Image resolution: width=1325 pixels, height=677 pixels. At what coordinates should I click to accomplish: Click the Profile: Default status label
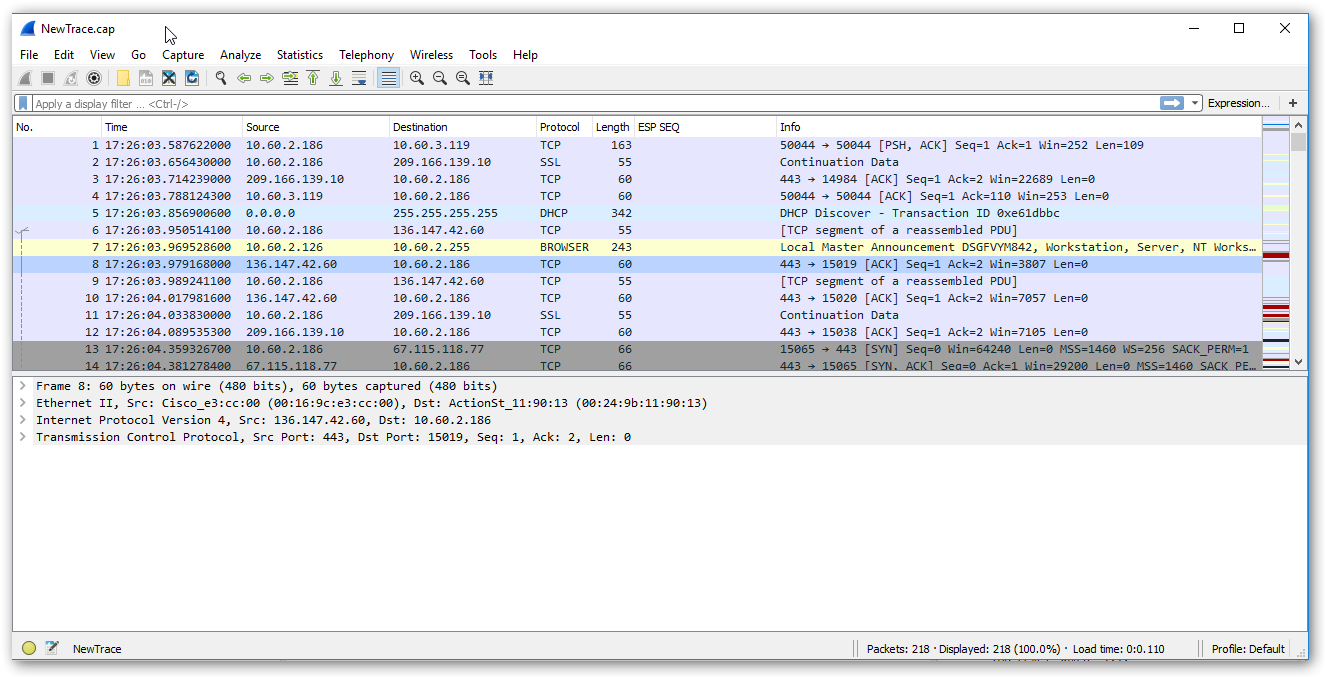click(1247, 649)
